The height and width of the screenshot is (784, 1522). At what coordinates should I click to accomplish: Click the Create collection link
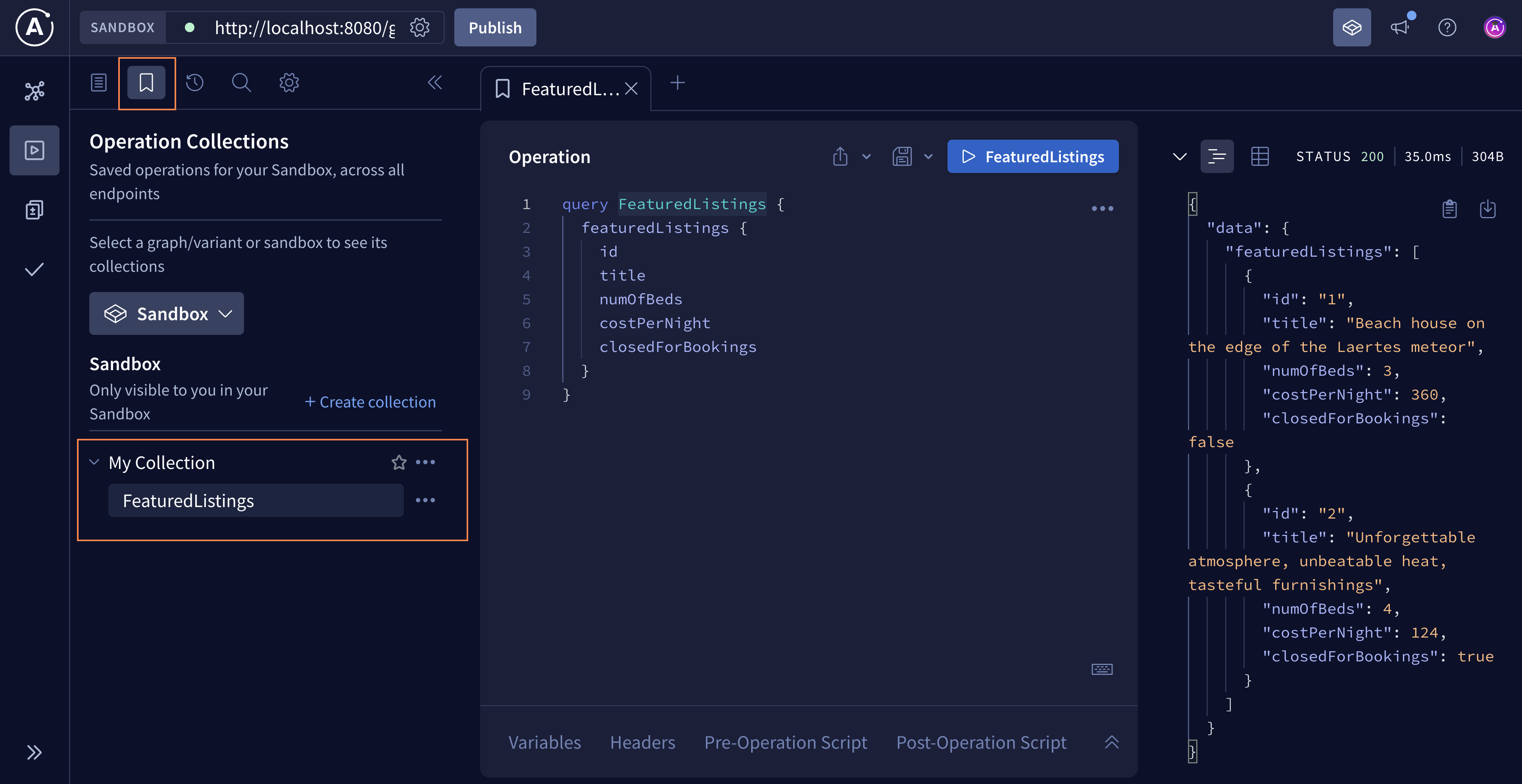coord(371,402)
